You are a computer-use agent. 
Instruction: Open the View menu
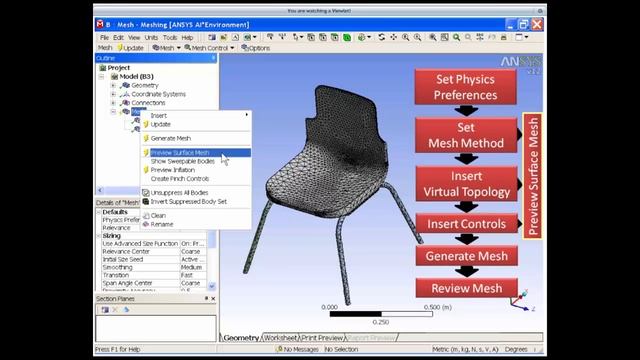[134, 38]
